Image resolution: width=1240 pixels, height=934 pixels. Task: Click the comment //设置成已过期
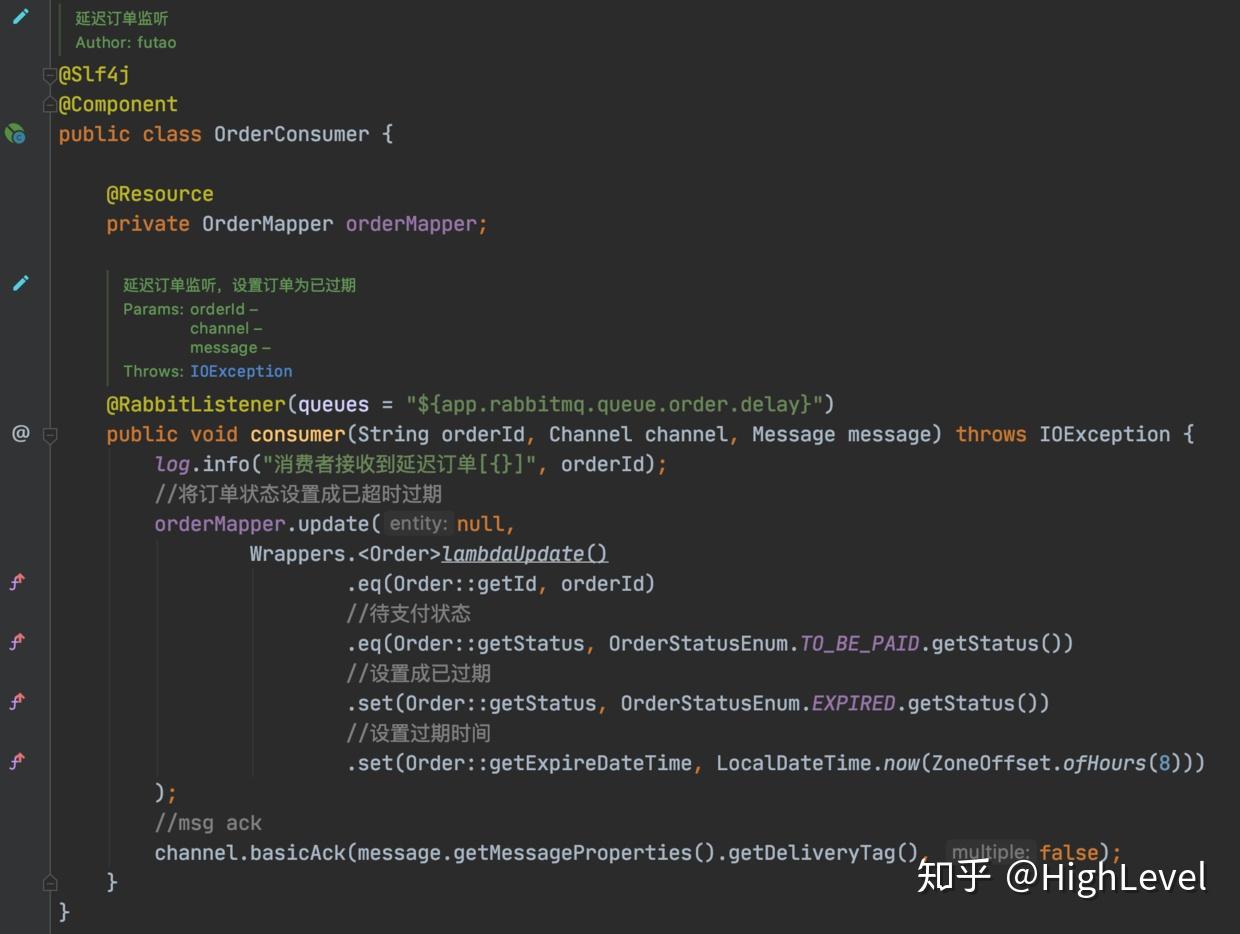click(419, 673)
